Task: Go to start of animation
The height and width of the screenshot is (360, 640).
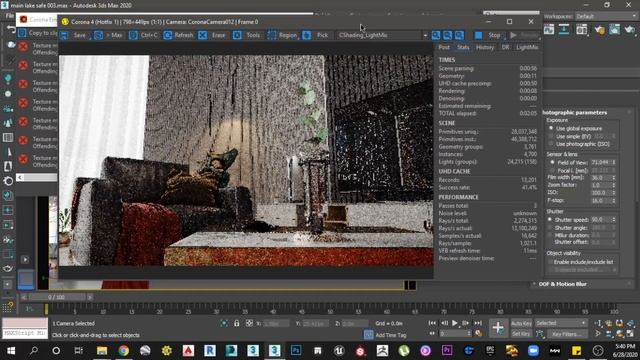Action: [x=432, y=323]
